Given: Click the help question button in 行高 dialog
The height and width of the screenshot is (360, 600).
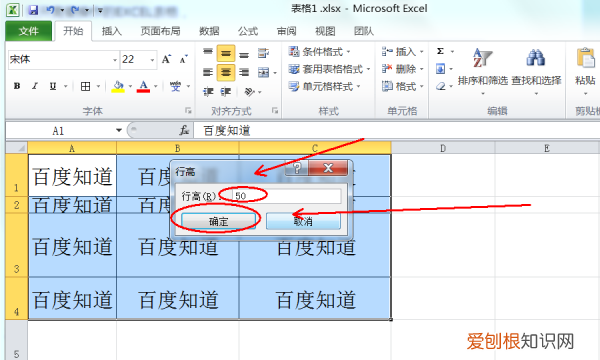Looking at the screenshot, I should pos(297,168).
